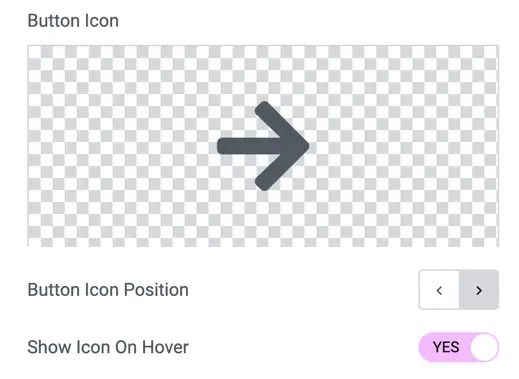Image resolution: width=519 pixels, height=379 pixels.
Task: Select the left chevron position button
Action: tap(439, 290)
